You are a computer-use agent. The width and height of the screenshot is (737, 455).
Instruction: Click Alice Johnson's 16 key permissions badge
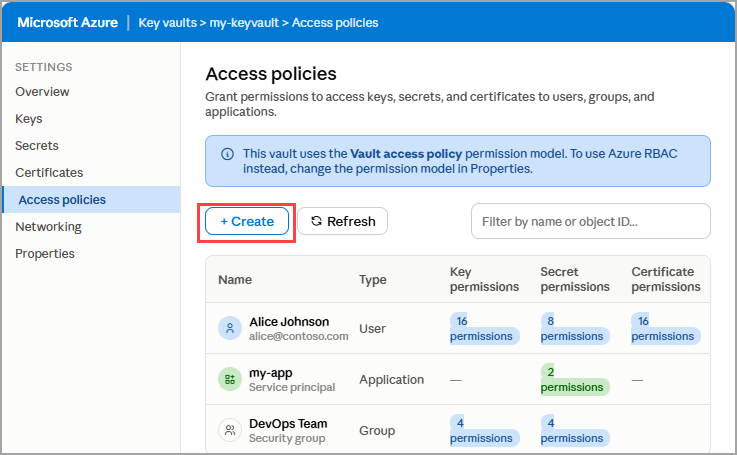484,329
